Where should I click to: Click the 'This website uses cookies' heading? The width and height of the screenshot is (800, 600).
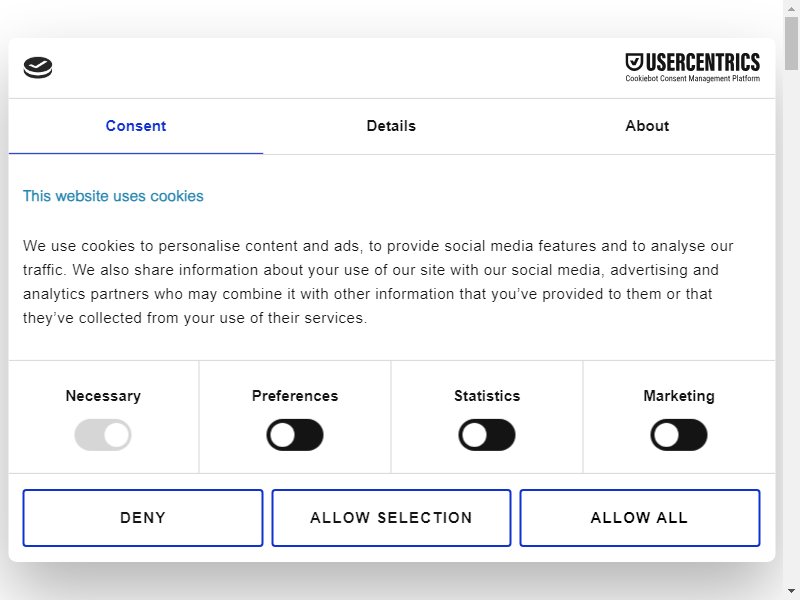(x=113, y=196)
